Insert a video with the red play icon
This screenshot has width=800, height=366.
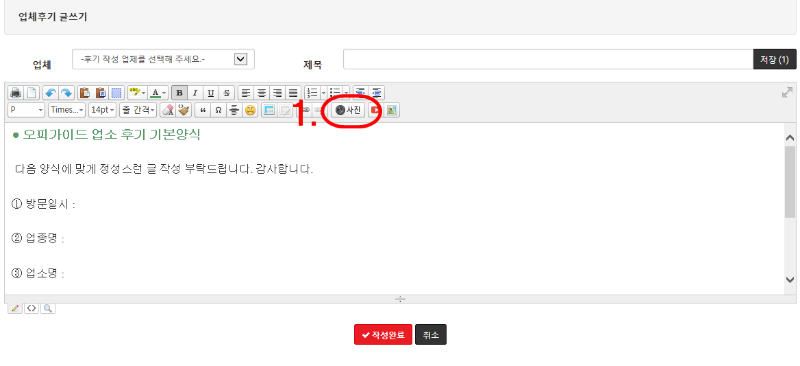coord(375,110)
